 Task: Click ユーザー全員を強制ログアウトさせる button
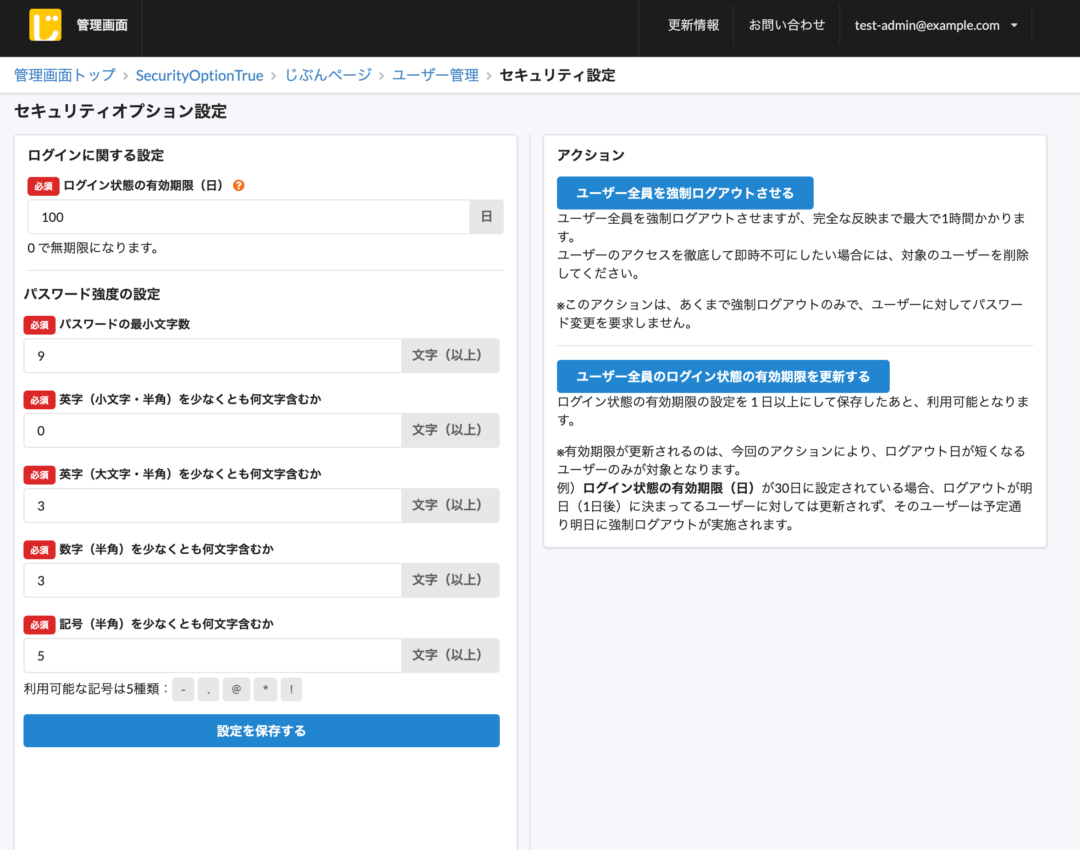point(685,193)
